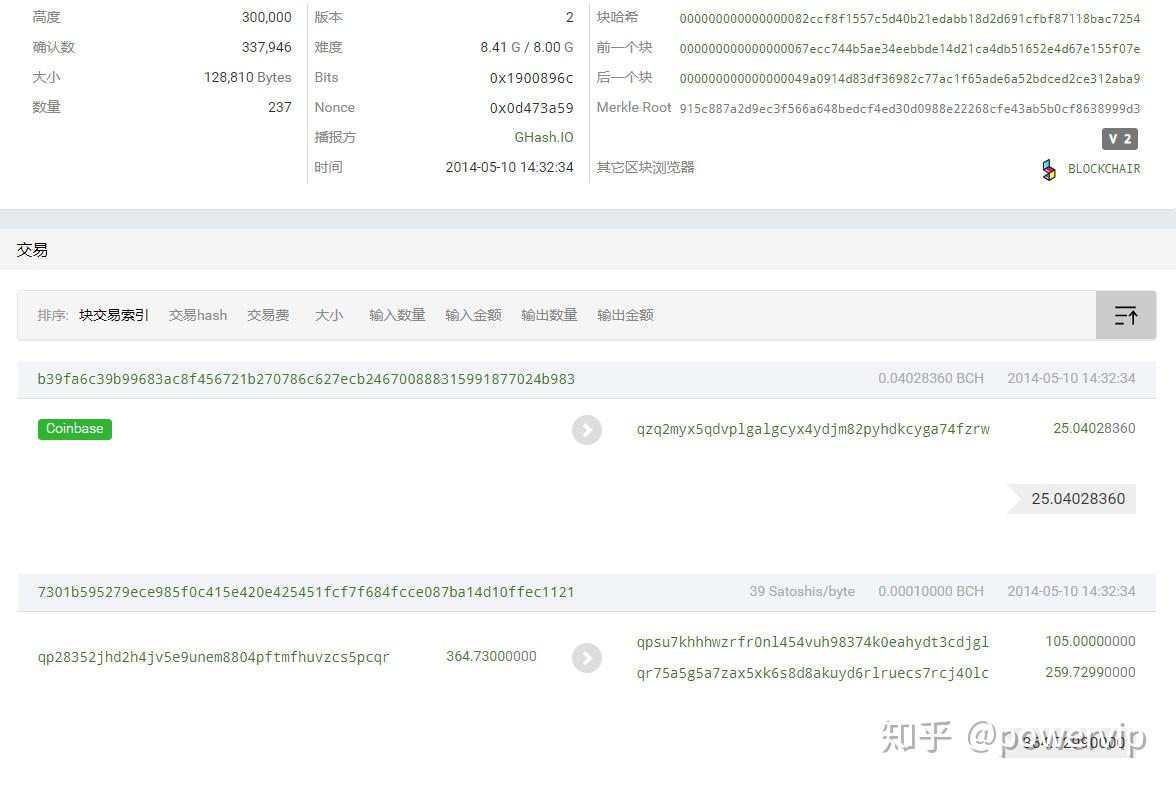Click the colorful Blockchair logo icon
Viewport: 1176px width, 789px height.
coord(1049,170)
